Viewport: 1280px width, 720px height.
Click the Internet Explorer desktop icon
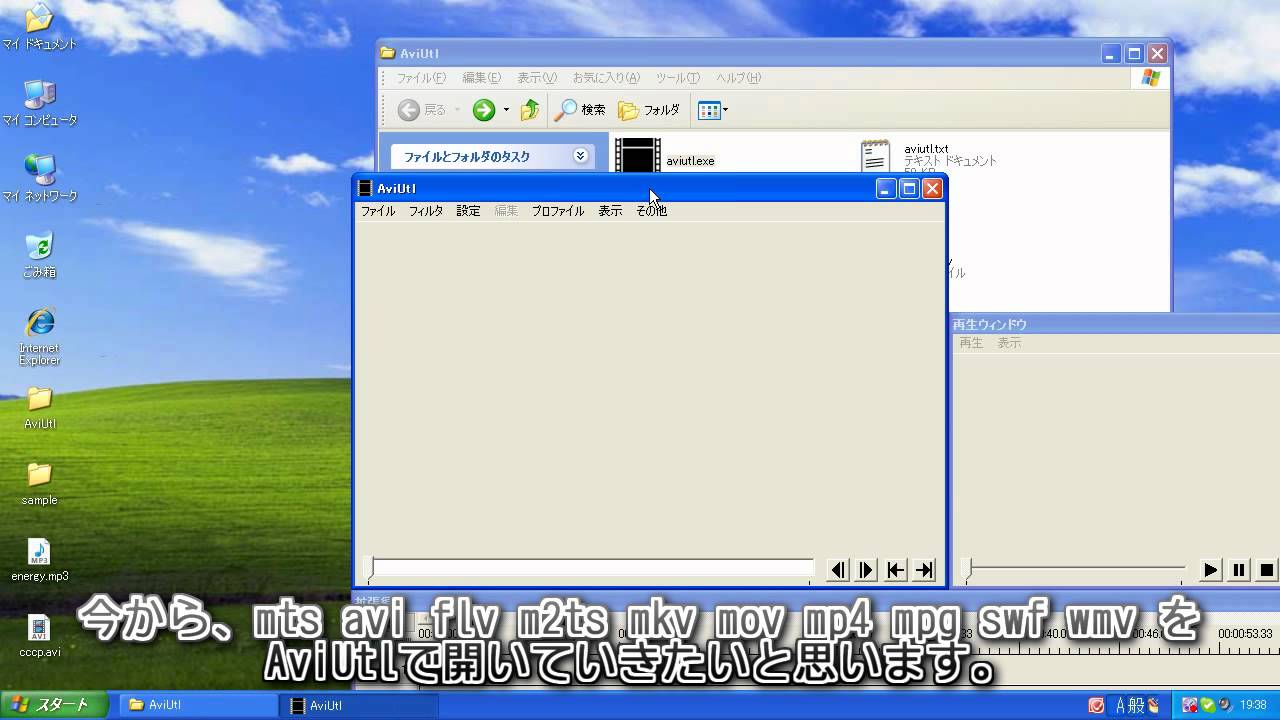tap(39, 336)
